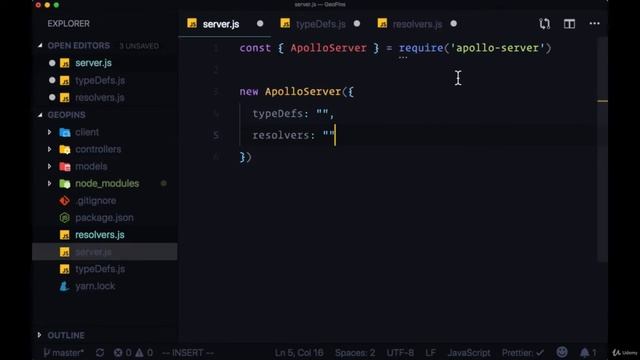Viewport: 640px width, 360px height.
Task: Click the Prettier status bar item
Action: [523, 353]
